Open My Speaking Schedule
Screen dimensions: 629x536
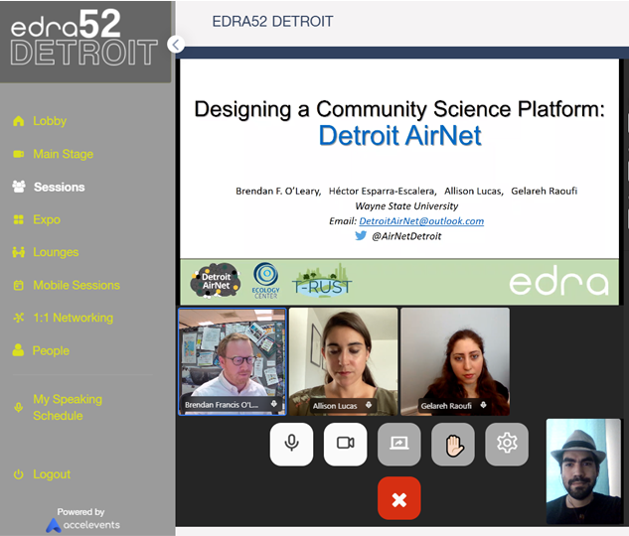click(68, 407)
